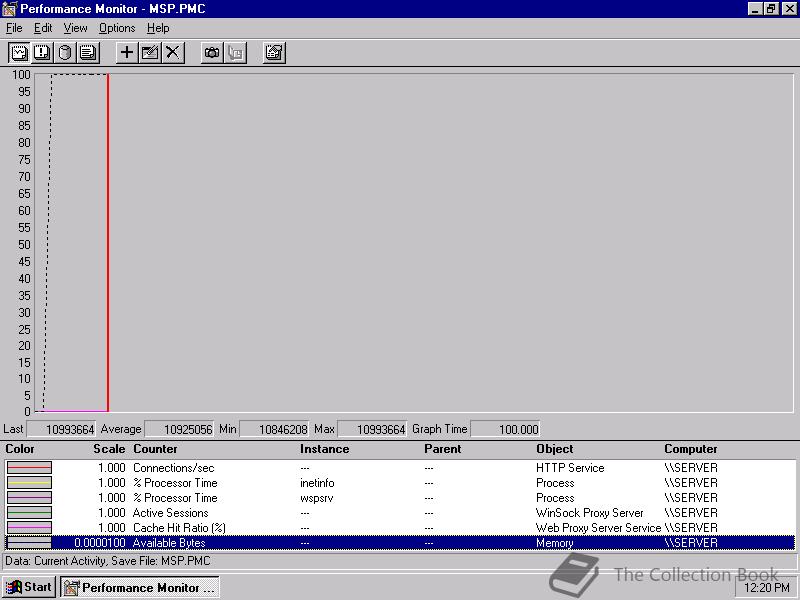Switch to Report view in toolbar
The image size is (800, 600).
(x=88, y=53)
